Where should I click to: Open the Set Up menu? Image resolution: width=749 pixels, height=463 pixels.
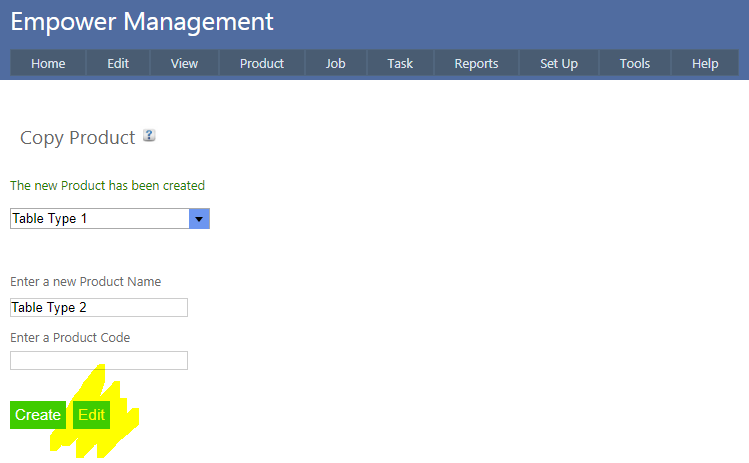[559, 63]
